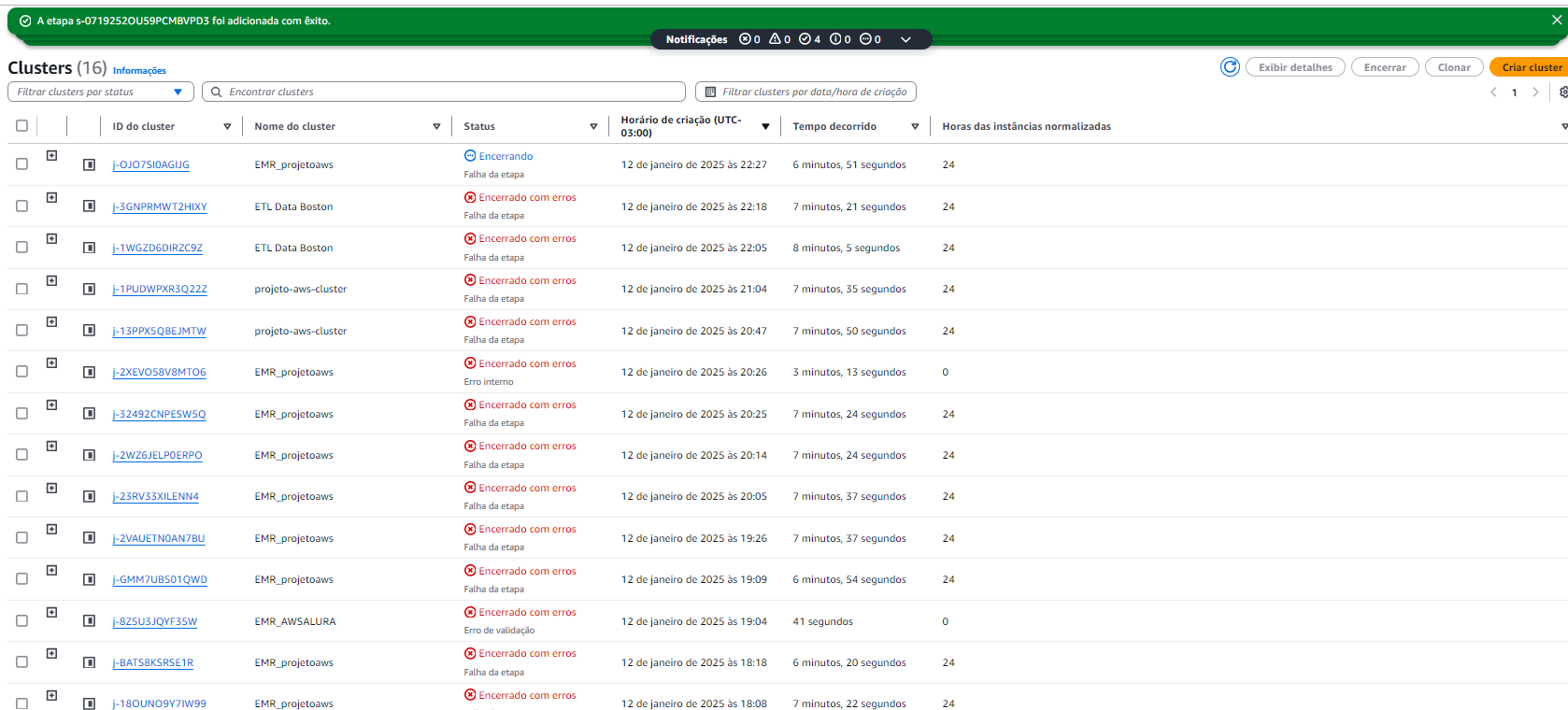1568x710 pixels.
Task: Open the Informações link
Action: (x=139, y=71)
